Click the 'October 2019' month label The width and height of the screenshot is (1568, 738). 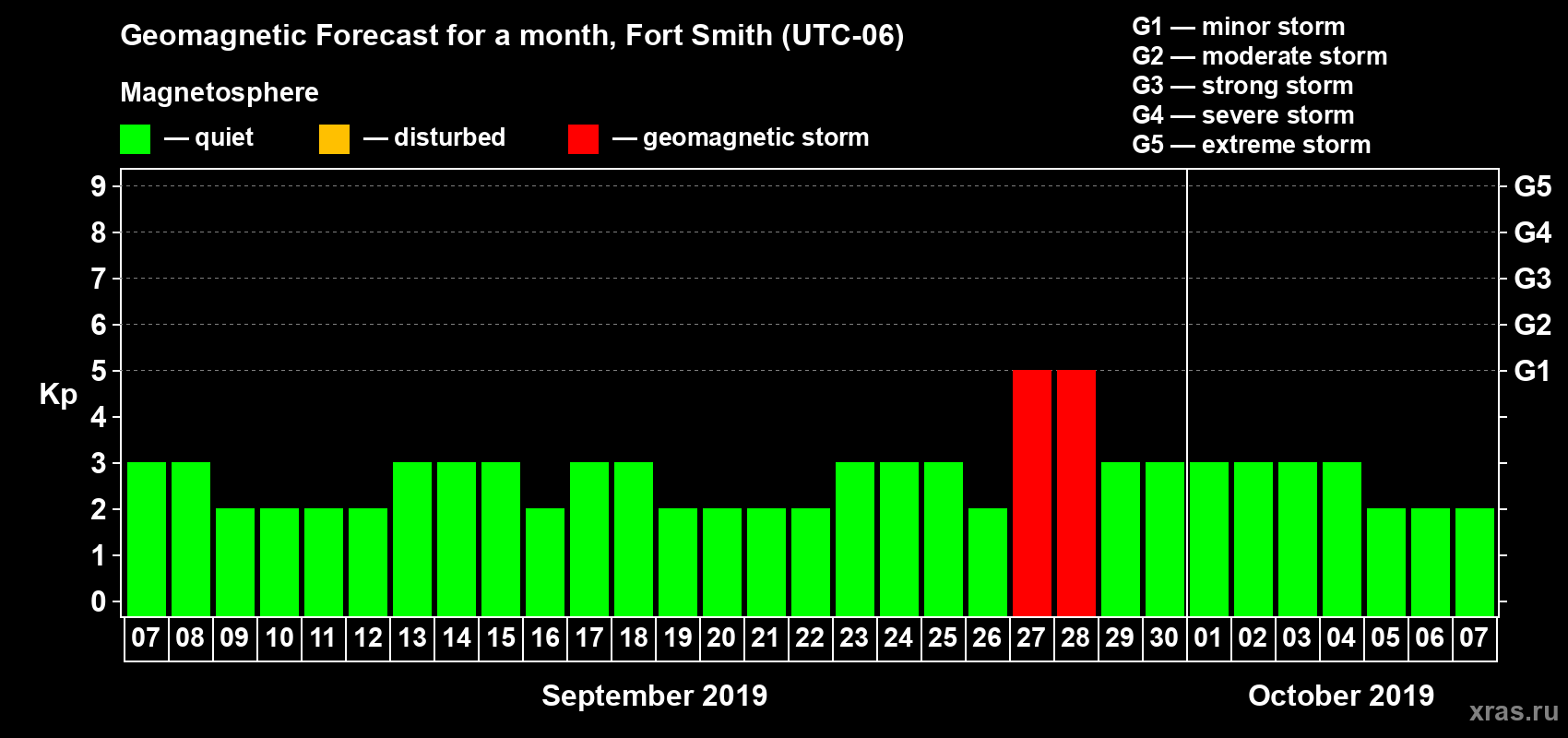pos(1341,696)
